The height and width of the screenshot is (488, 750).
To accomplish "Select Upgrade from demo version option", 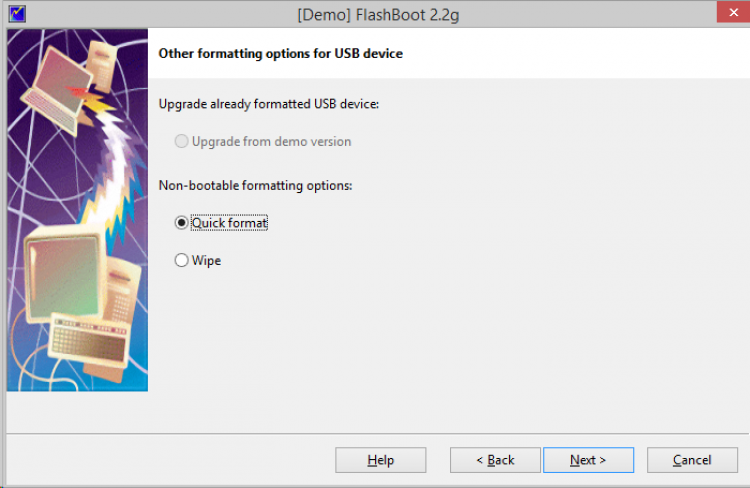I will point(181,142).
